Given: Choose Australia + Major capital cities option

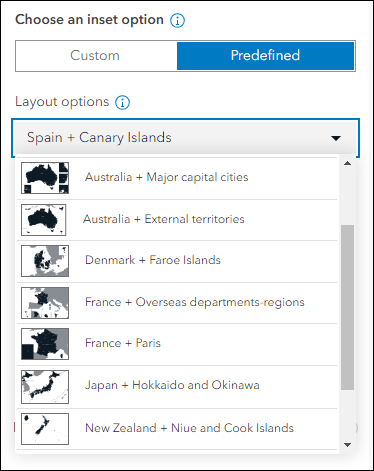Looking at the screenshot, I should pyautogui.click(x=177, y=178).
